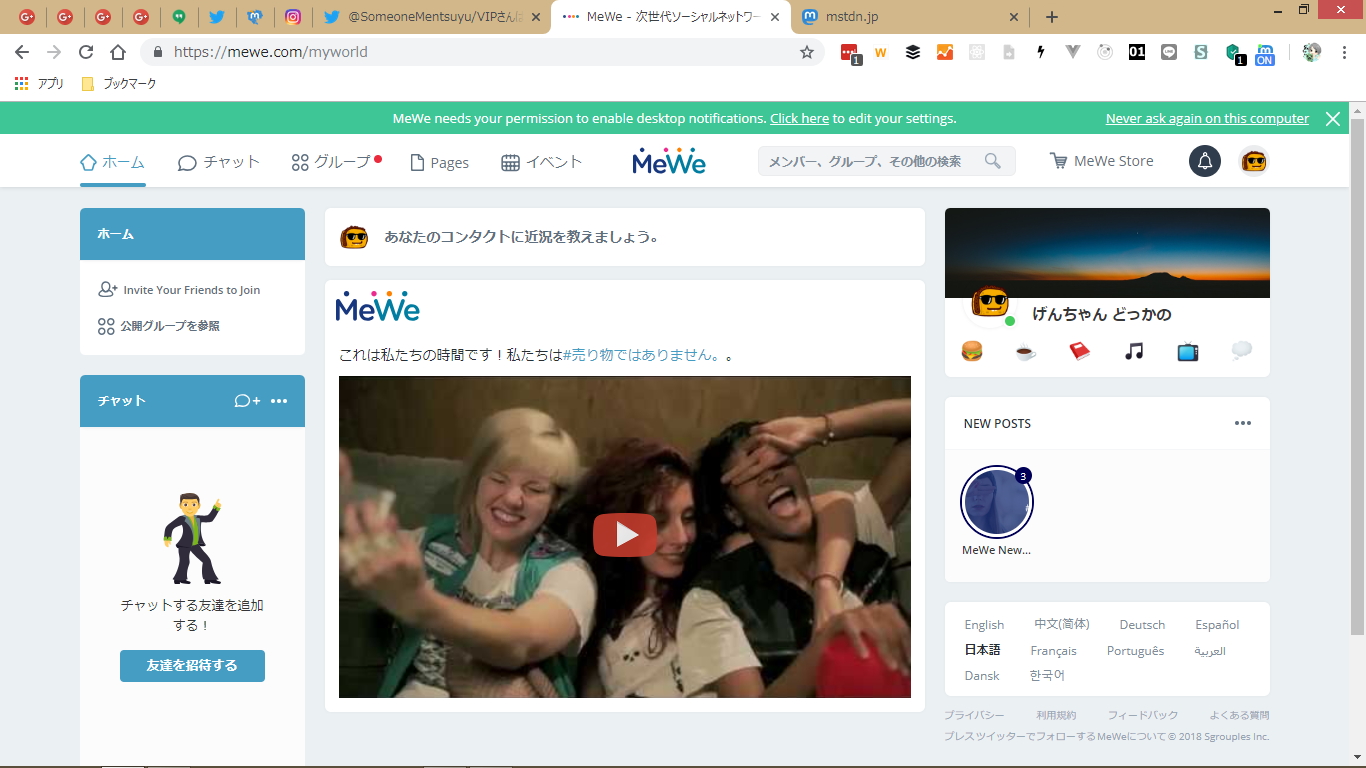The image size is (1366, 768).
Task: Select the red book status icon
Action: (1080, 351)
